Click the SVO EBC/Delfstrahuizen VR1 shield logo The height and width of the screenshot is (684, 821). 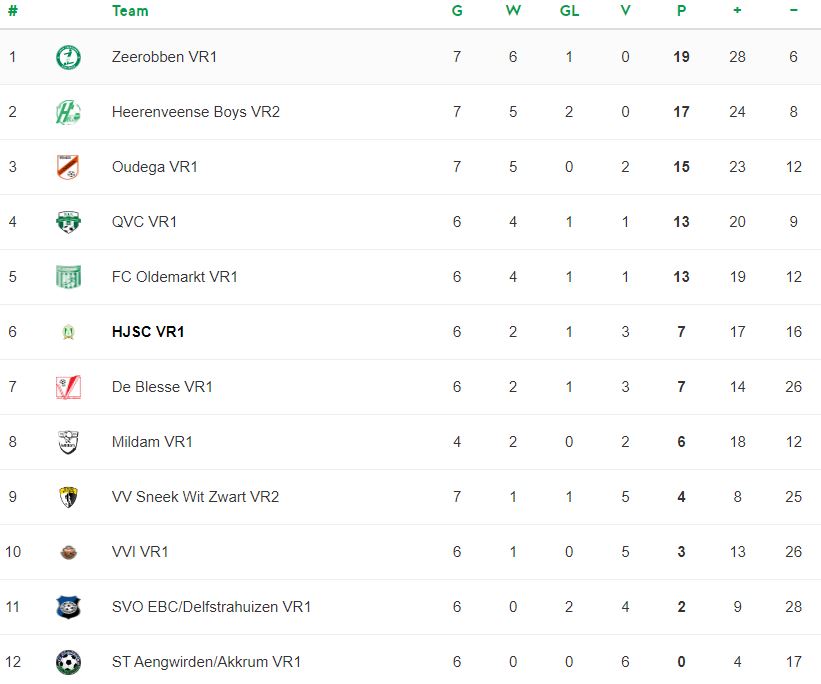click(68, 607)
